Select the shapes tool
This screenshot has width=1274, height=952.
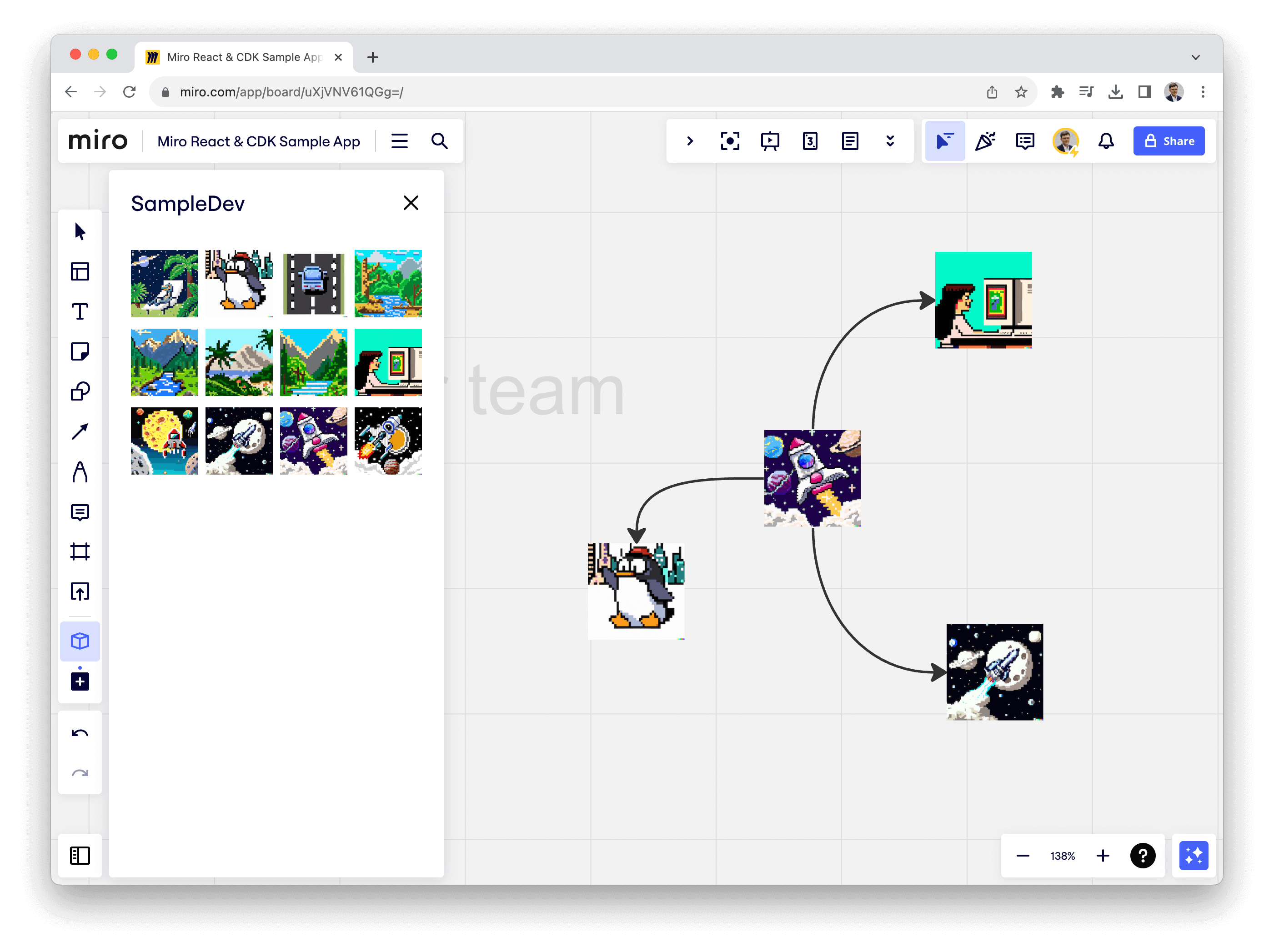click(x=80, y=391)
